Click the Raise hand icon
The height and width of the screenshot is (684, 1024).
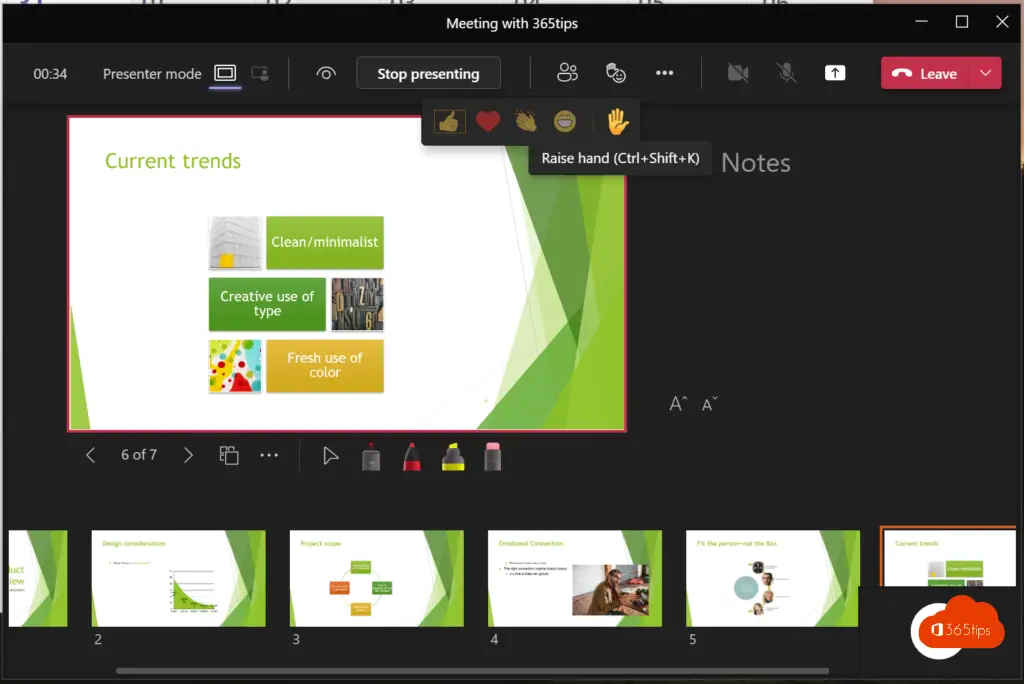coord(617,122)
